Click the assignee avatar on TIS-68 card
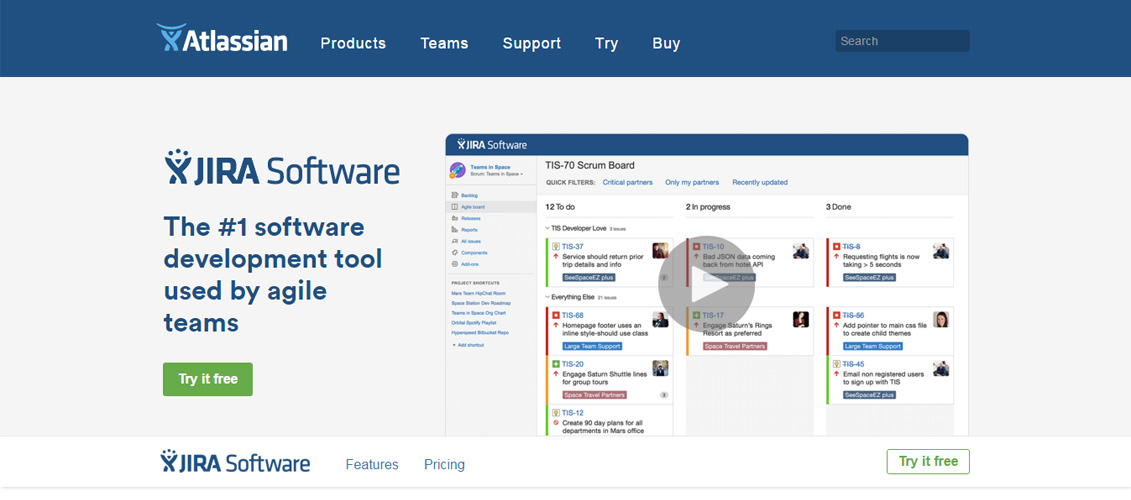This screenshot has height=500, width=1131. point(660,320)
